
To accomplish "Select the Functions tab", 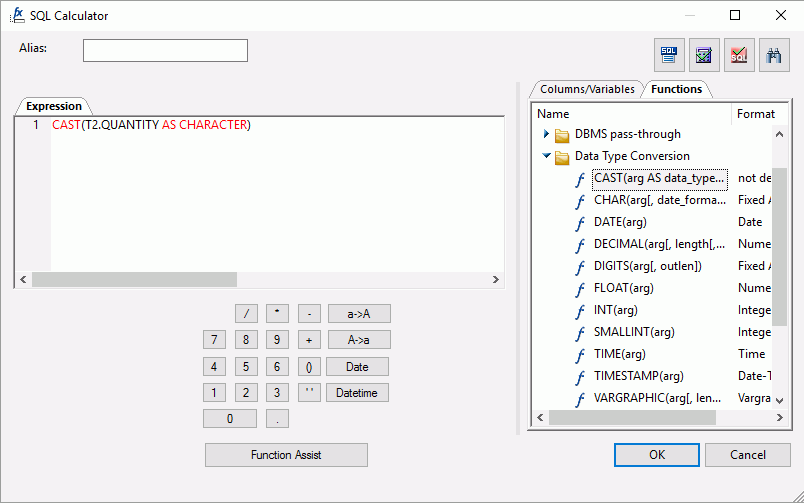I will [676, 89].
